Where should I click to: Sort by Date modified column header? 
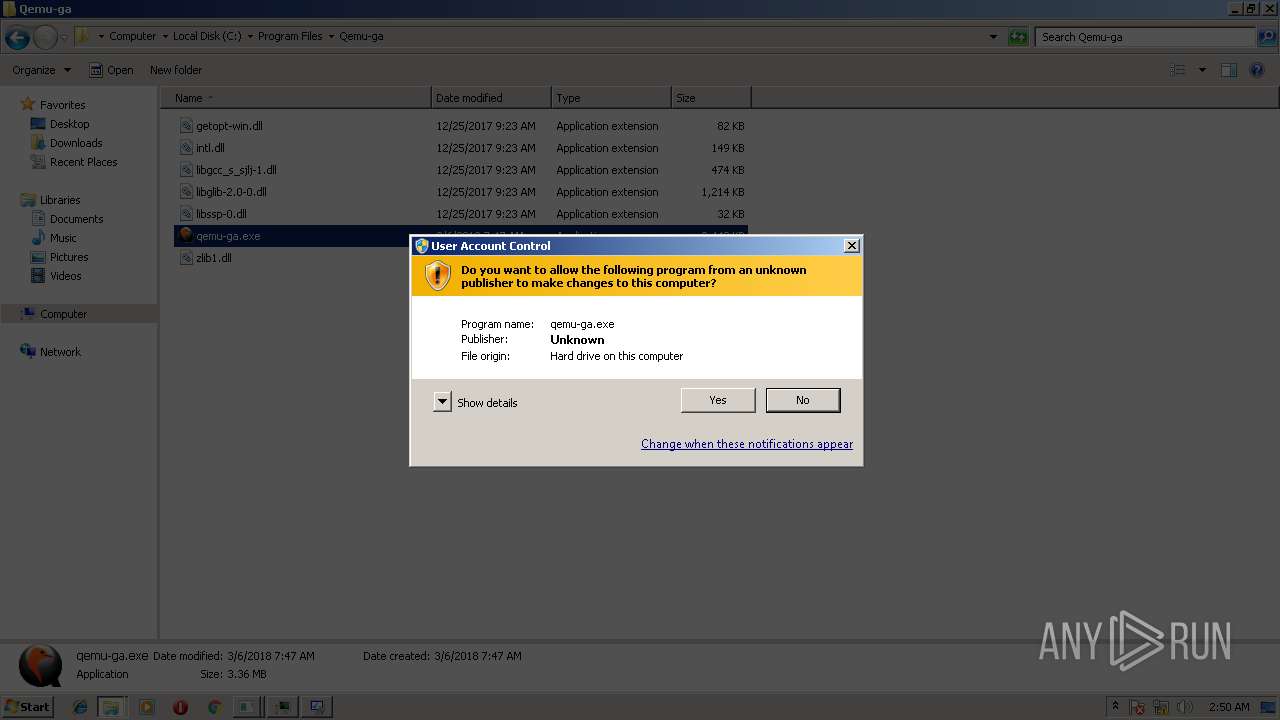point(491,98)
